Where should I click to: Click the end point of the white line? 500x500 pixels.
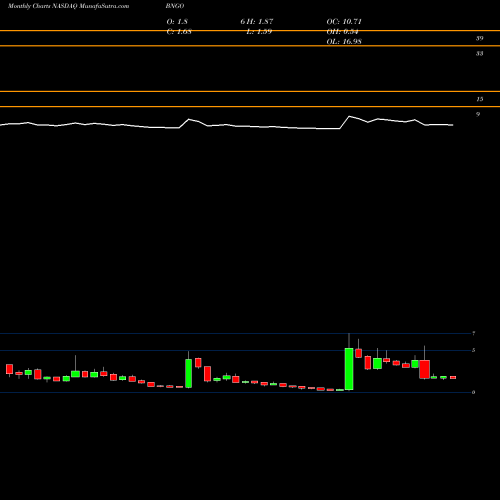[452, 125]
